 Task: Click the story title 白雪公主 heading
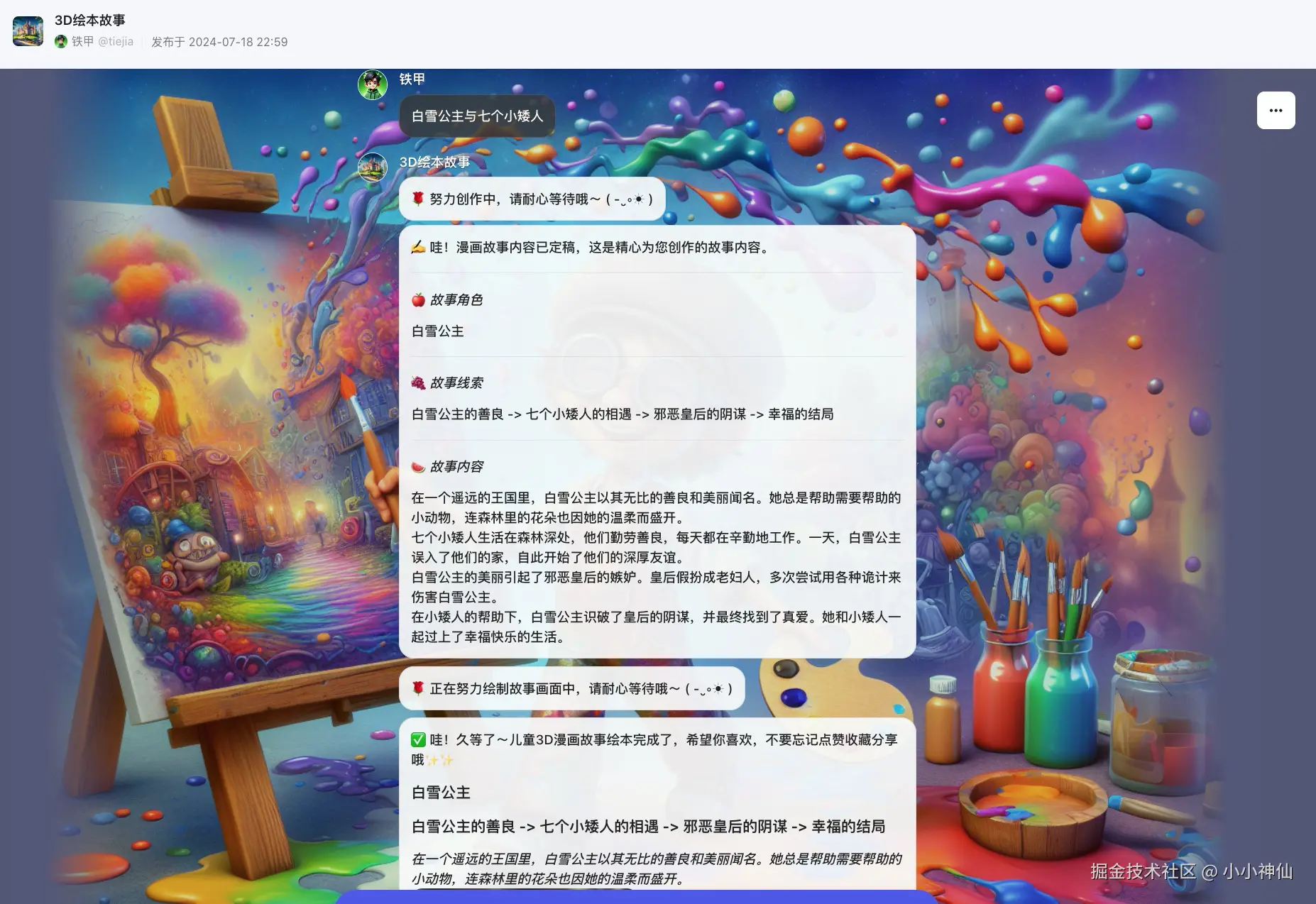[441, 792]
